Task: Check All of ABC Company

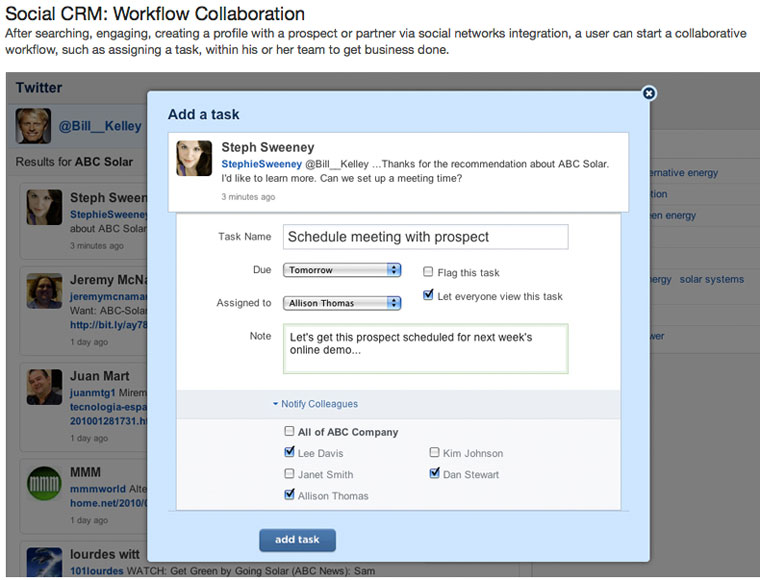Action: (289, 431)
